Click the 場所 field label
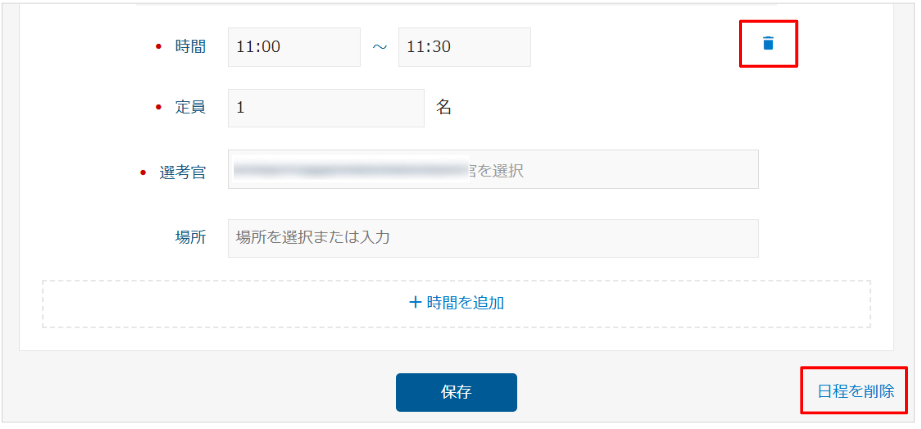 [x=190, y=238]
